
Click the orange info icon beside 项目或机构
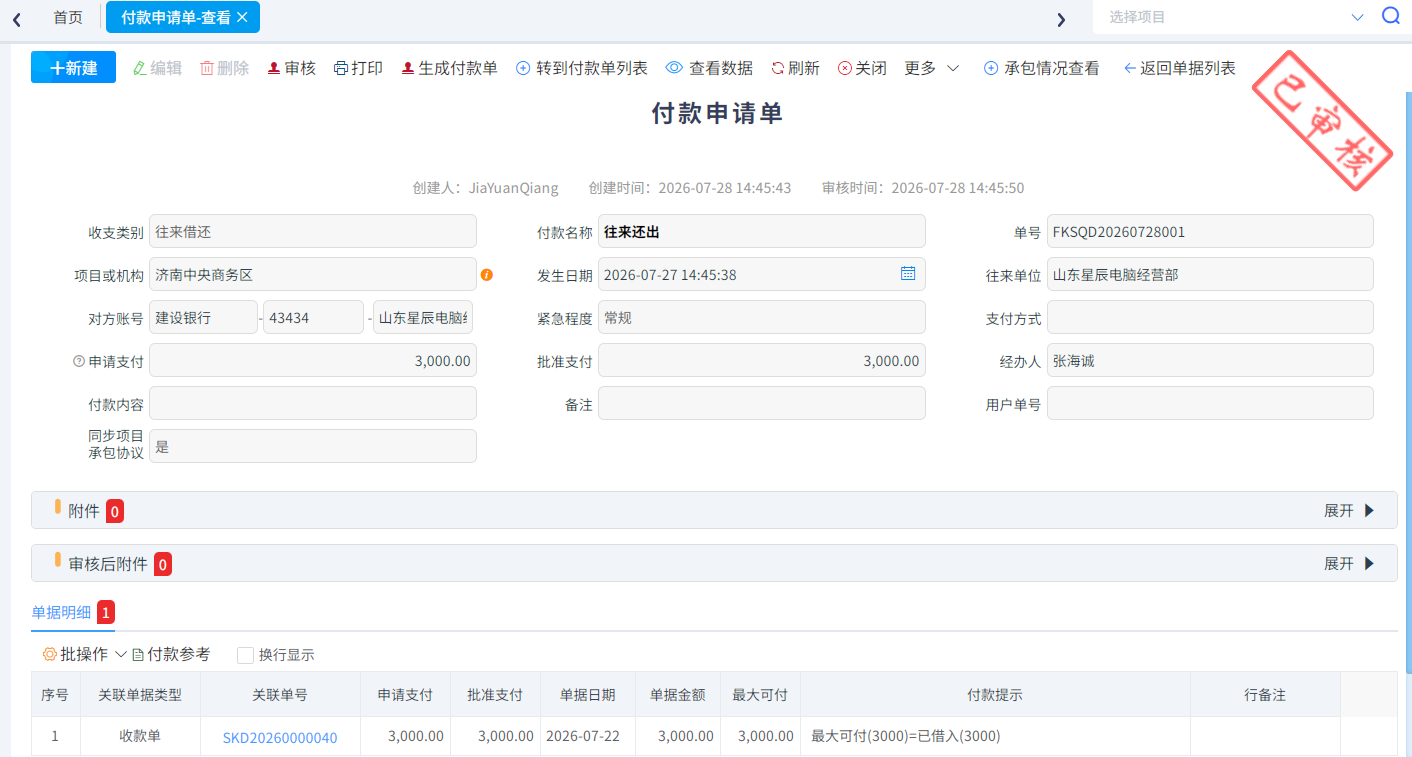tap(487, 275)
